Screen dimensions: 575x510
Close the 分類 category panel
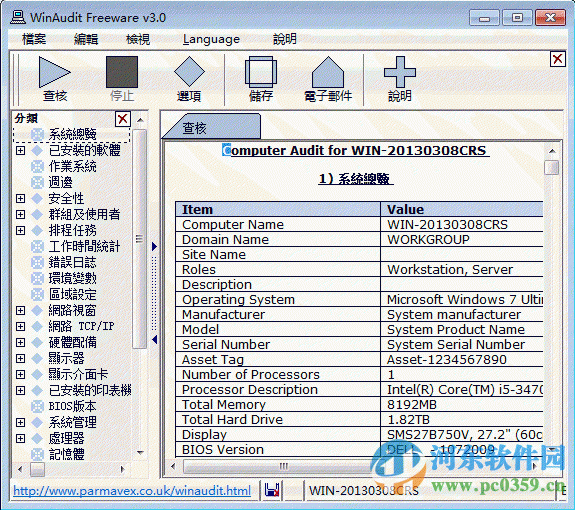tap(123, 119)
